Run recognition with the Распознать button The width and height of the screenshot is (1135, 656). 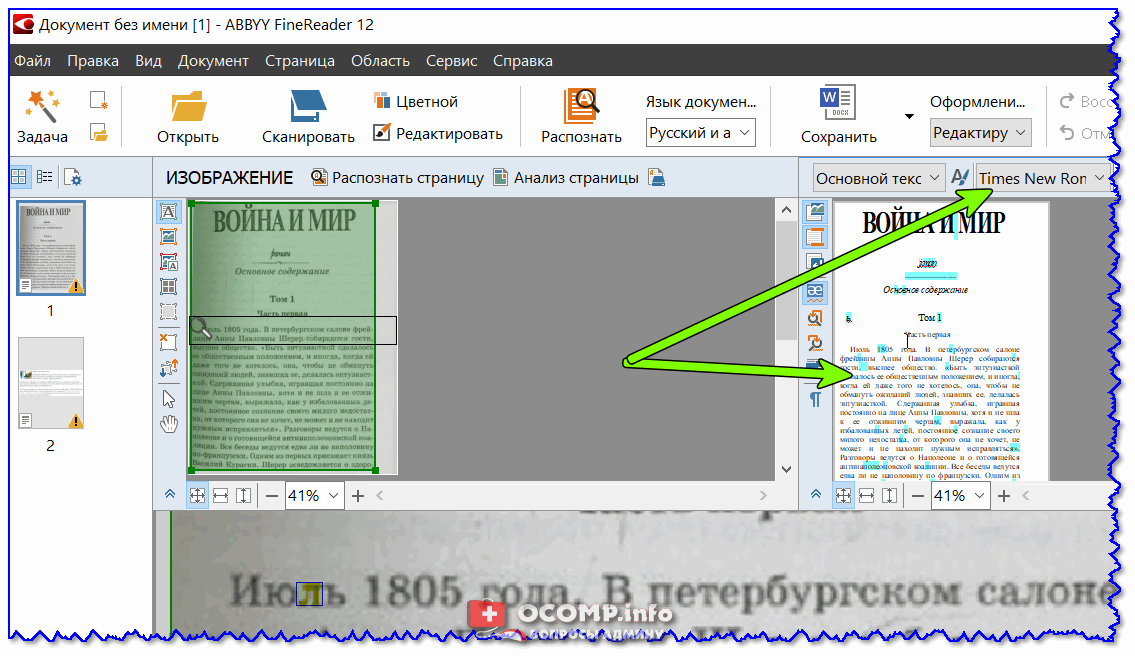point(581,116)
